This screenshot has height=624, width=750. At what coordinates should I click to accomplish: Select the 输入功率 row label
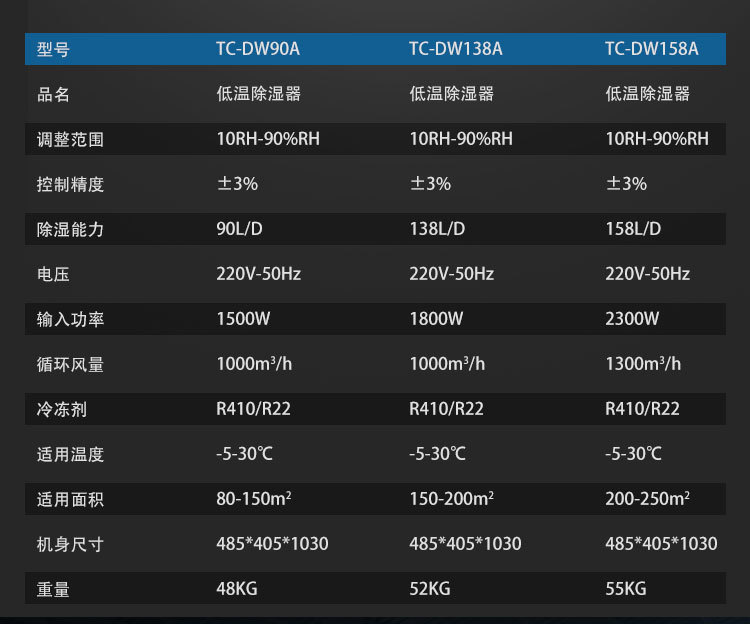tap(70, 319)
